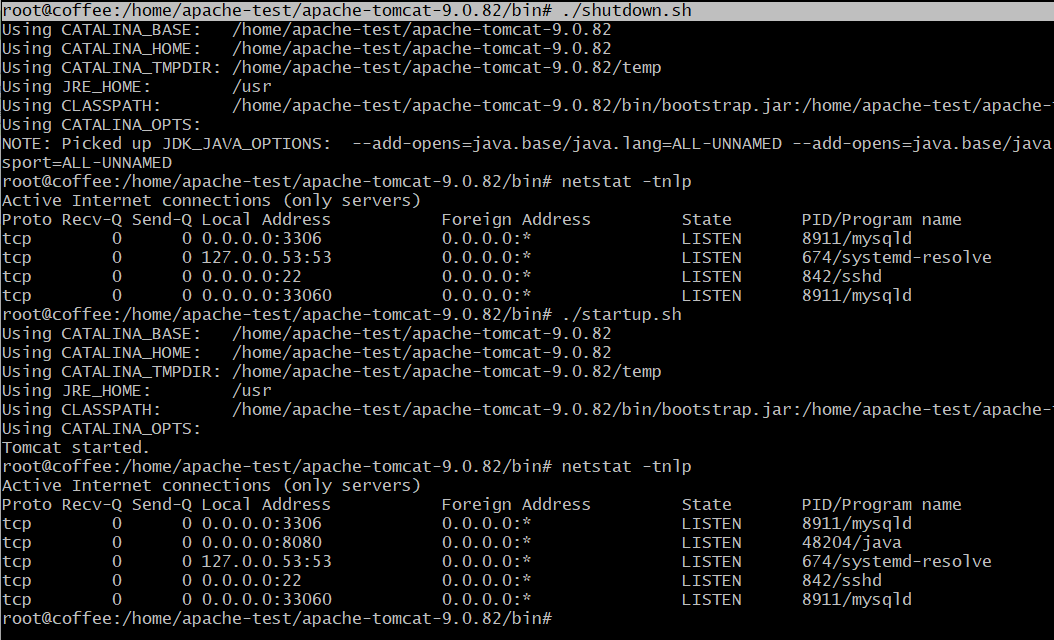The image size is (1054, 640).
Task: Click the 'PID/Program name' header above the java row
Action: pyautogui.click(x=881, y=504)
